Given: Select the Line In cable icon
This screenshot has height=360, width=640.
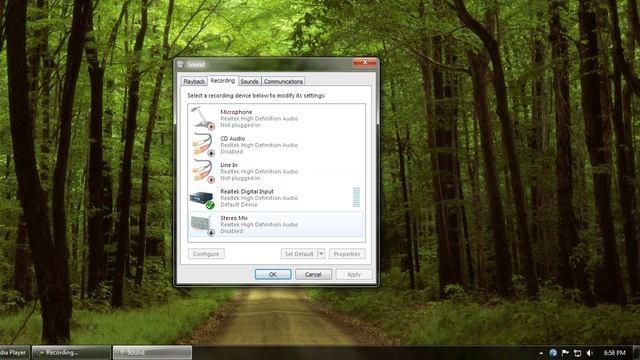Looking at the screenshot, I should point(203,171).
